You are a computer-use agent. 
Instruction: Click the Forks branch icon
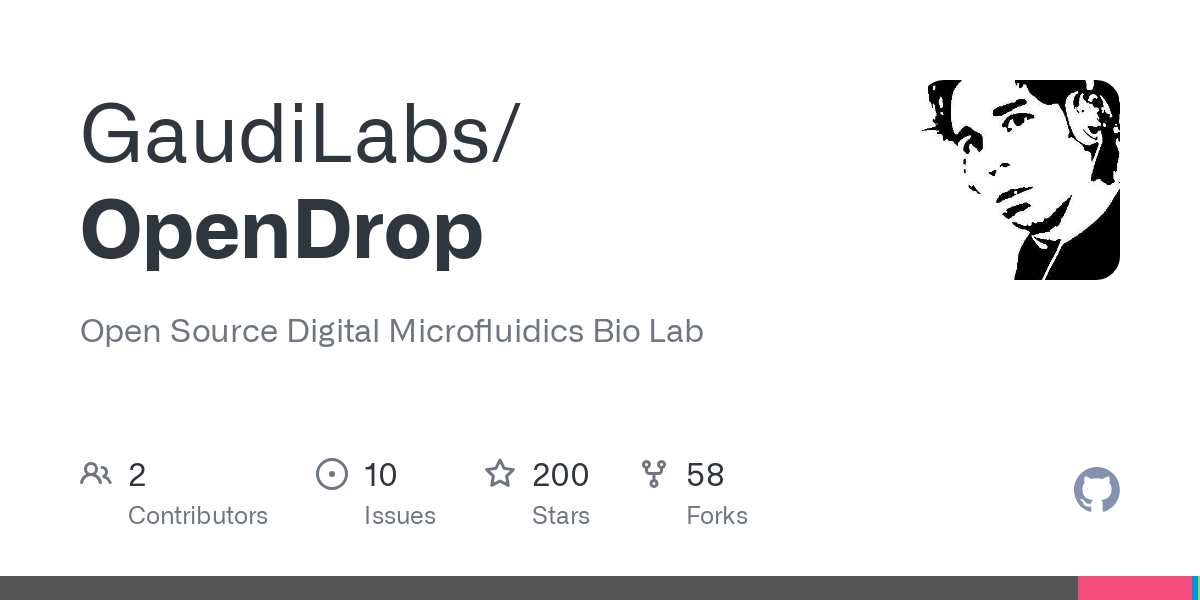click(x=654, y=474)
